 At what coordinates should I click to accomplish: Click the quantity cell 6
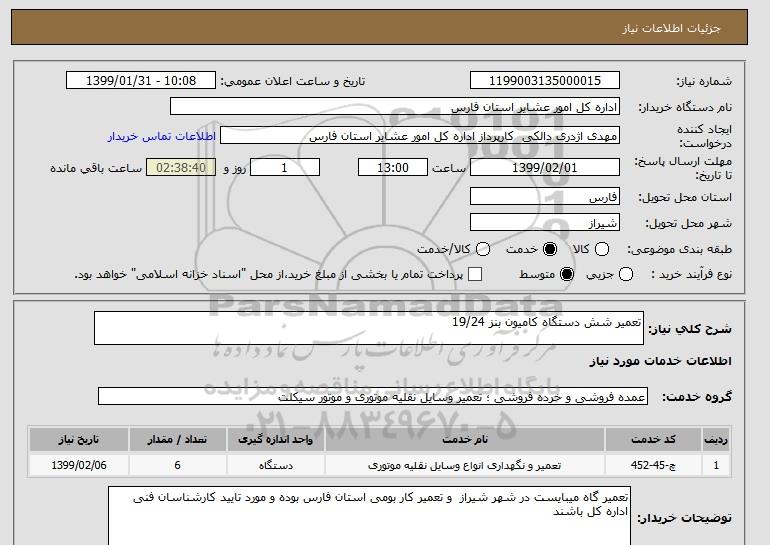177,465
